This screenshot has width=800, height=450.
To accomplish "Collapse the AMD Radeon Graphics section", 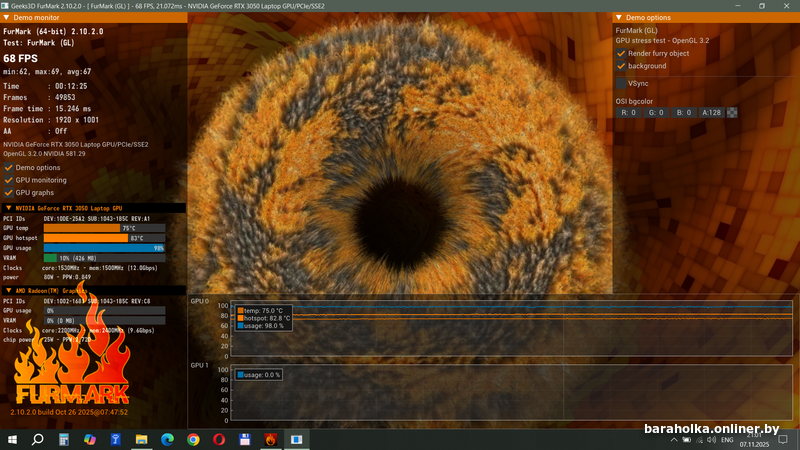I will tap(7, 291).
